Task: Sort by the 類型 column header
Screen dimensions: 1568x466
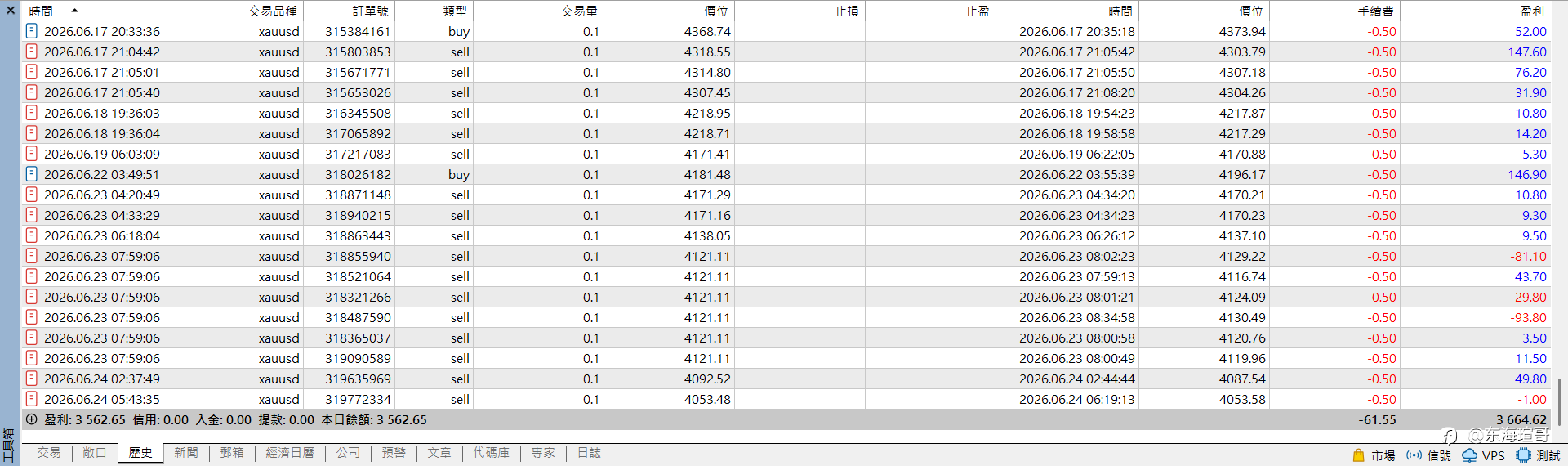Action: (x=434, y=11)
